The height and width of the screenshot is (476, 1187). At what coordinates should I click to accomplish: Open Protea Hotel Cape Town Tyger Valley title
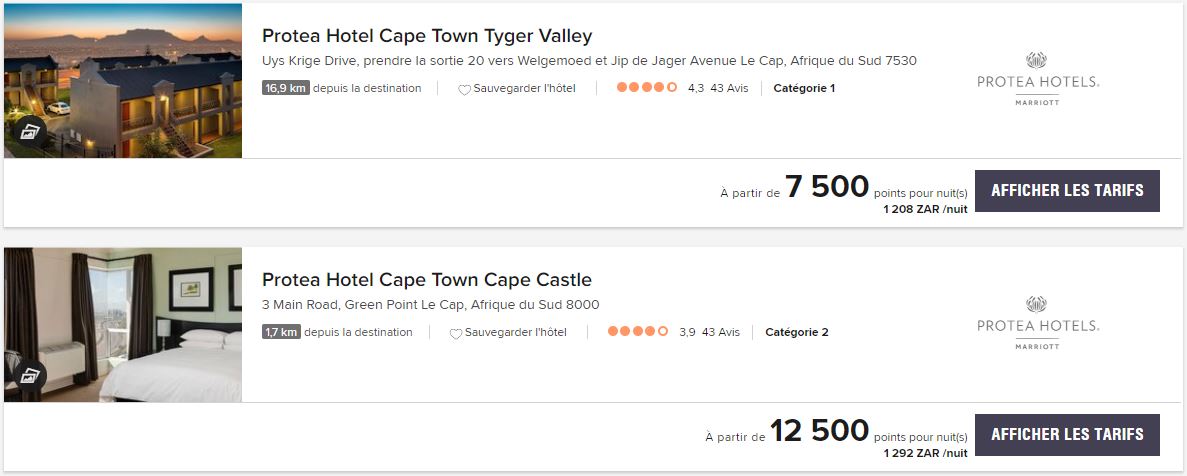427,36
